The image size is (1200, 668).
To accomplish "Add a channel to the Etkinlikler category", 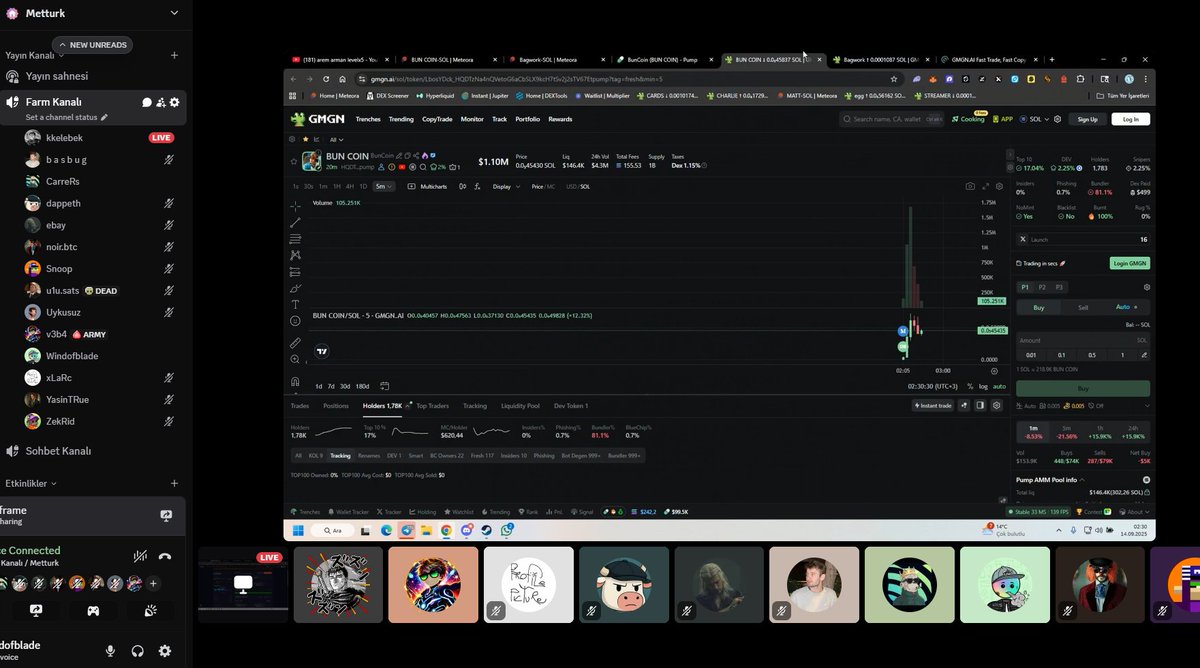I will (x=175, y=483).
